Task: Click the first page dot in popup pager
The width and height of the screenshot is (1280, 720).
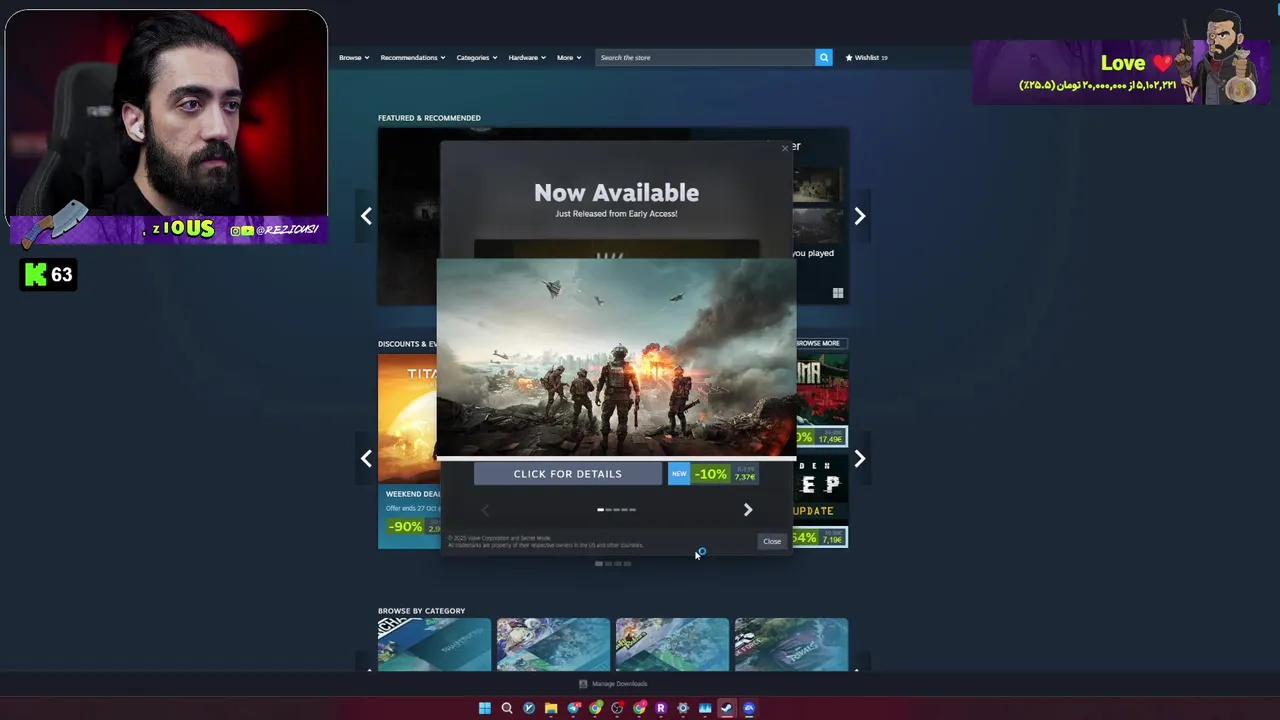Action: pyautogui.click(x=600, y=510)
